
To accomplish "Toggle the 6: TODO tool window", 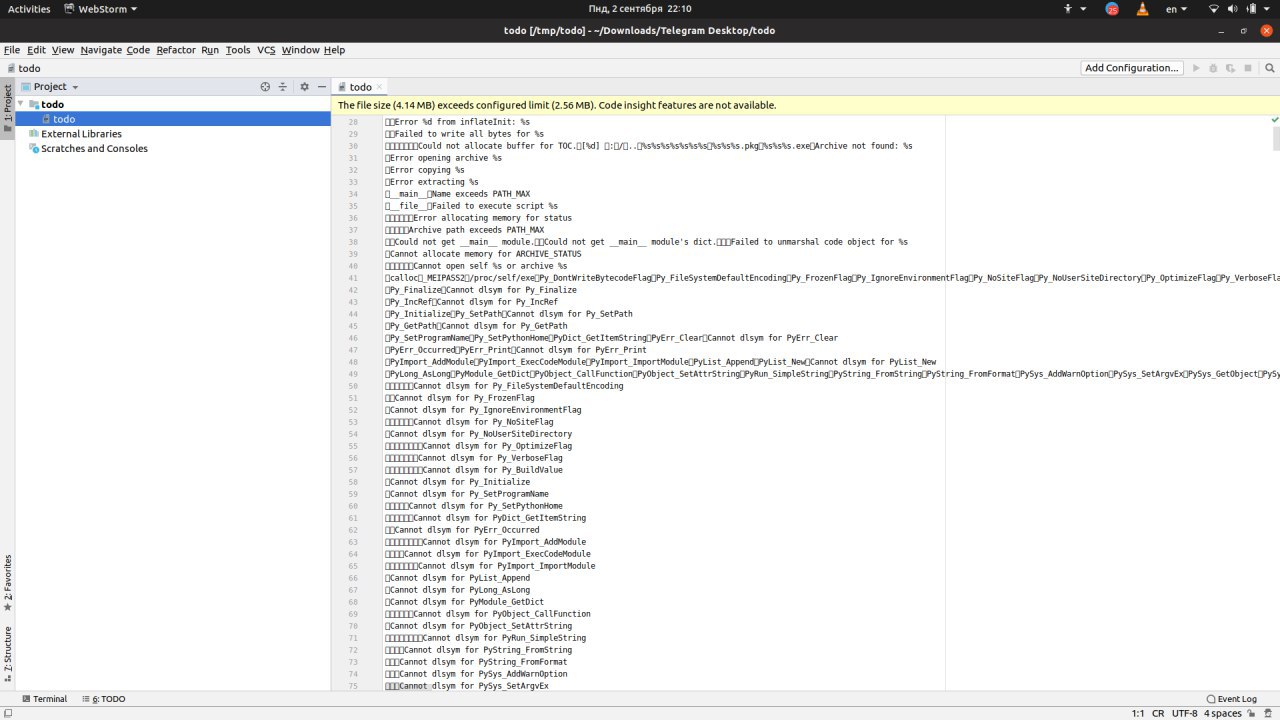I will (104, 699).
